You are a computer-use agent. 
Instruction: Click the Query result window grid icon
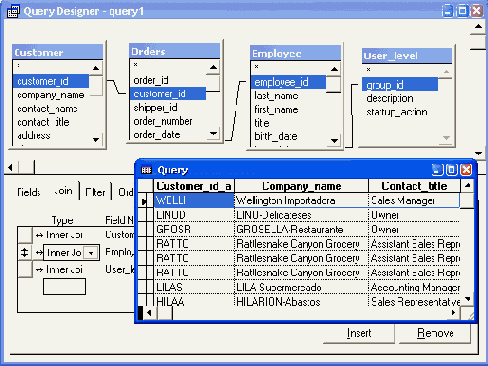146,170
